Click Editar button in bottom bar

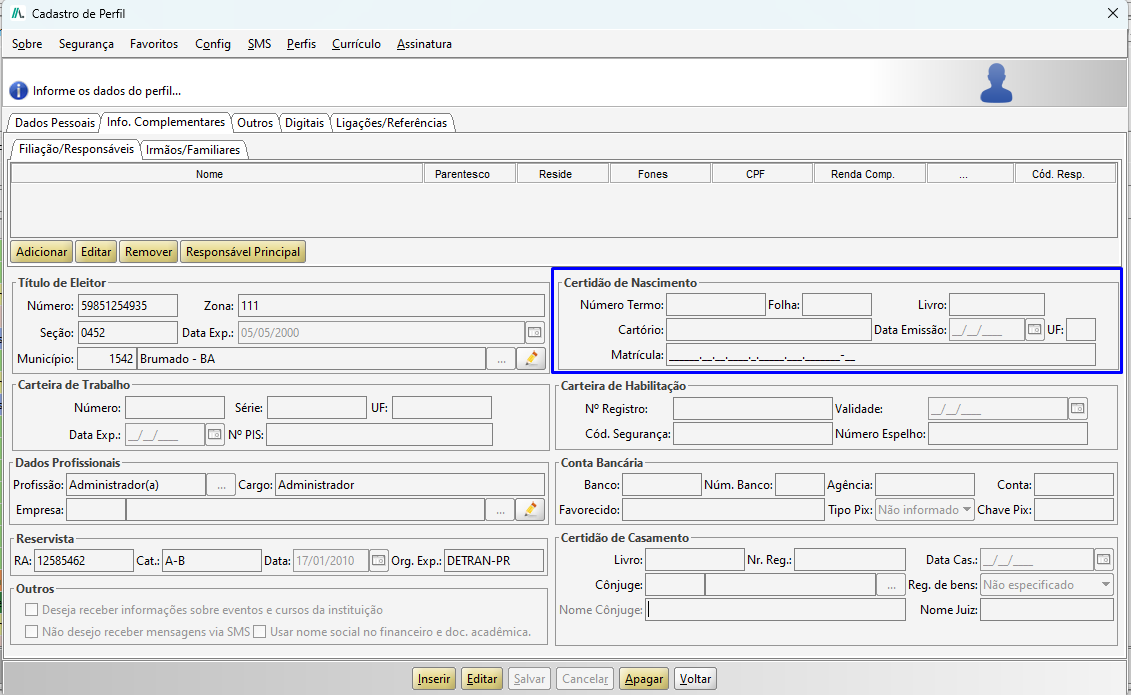coord(482,678)
